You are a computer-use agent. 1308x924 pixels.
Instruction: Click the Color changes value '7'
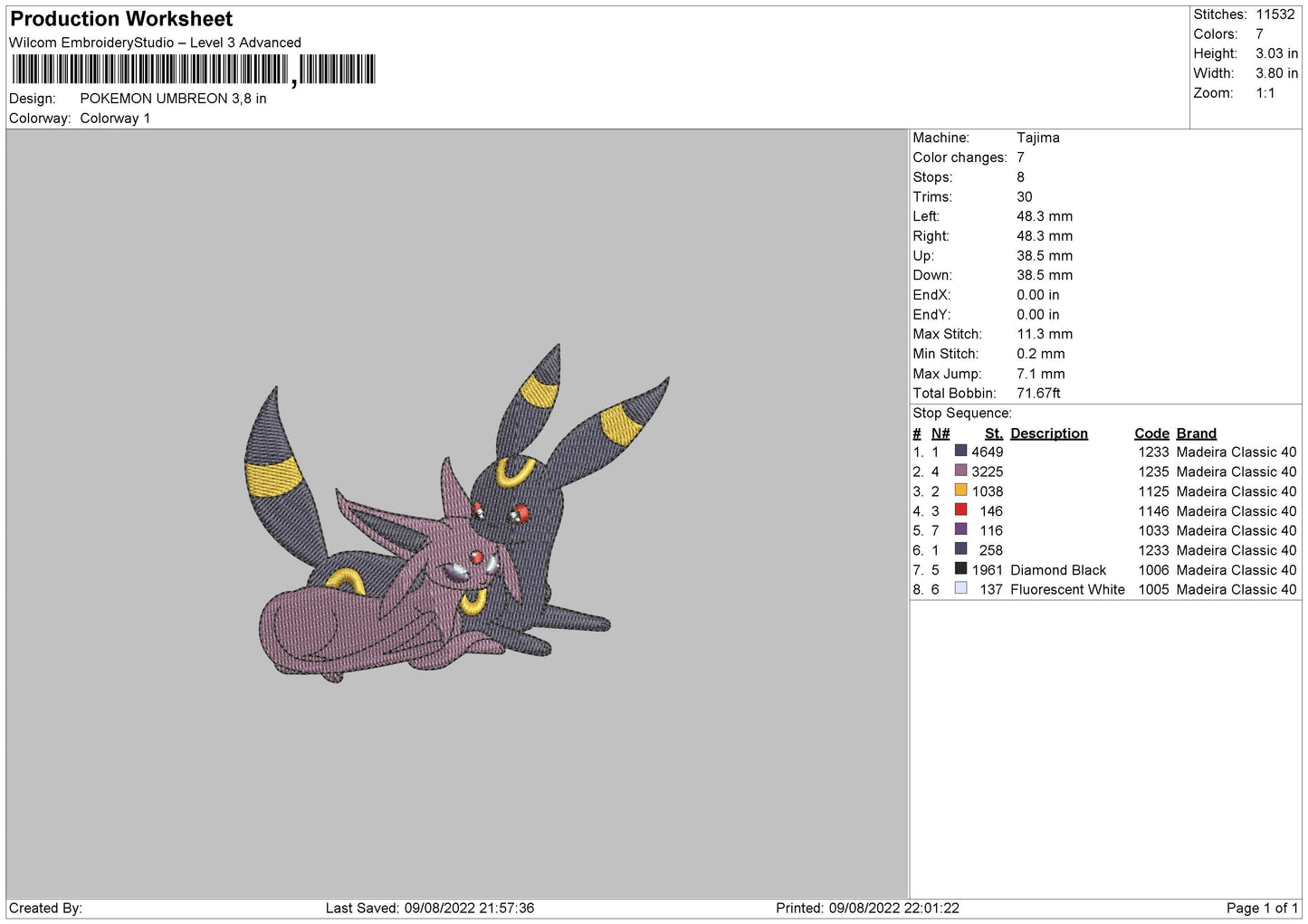(x=1021, y=157)
